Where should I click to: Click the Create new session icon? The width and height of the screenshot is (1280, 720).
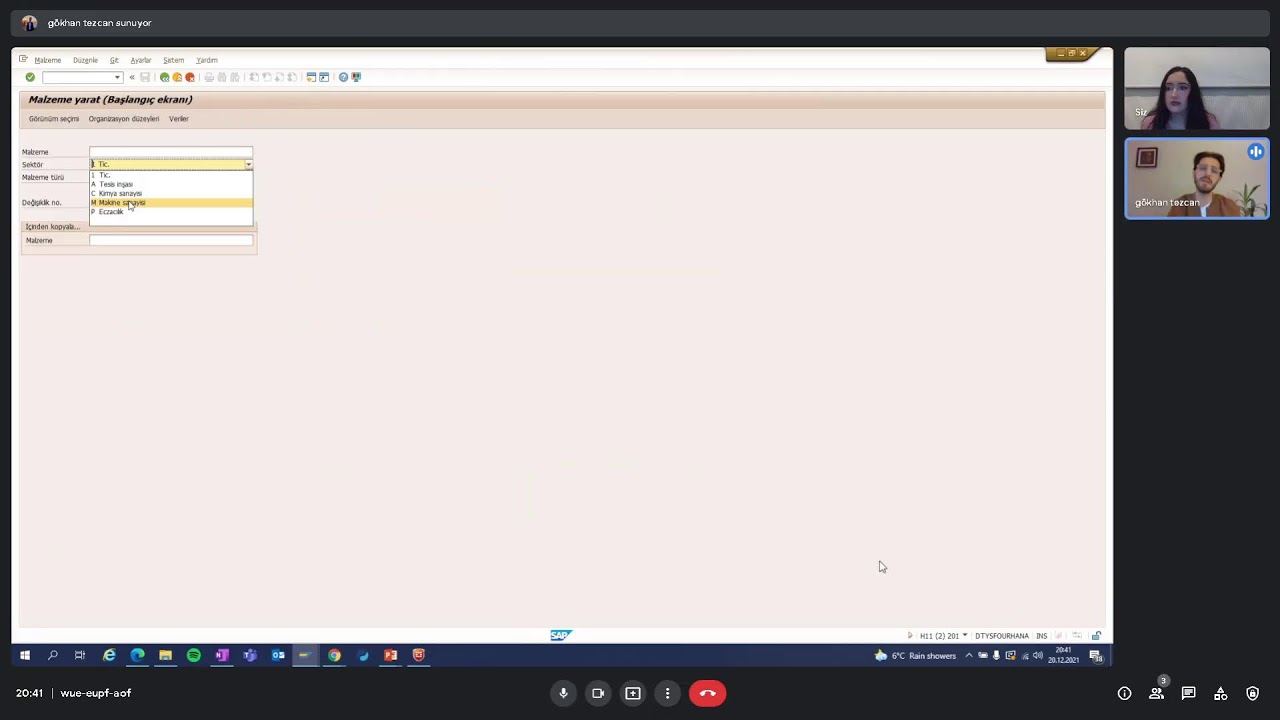click(x=311, y=77)
